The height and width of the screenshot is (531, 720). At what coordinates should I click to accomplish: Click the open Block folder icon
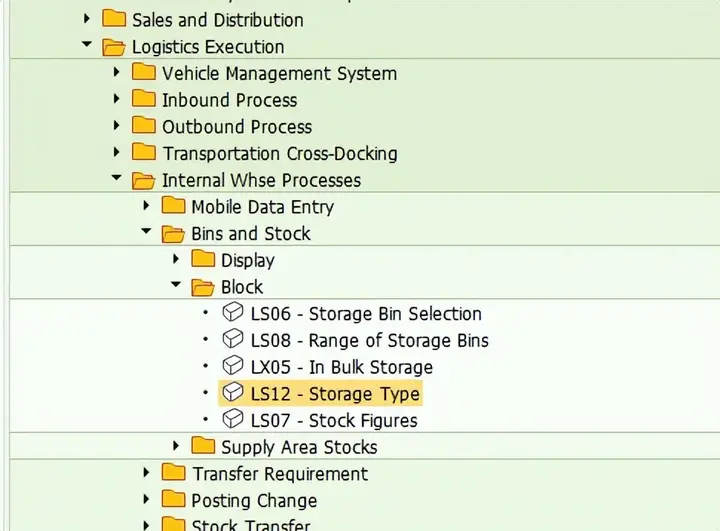pyautogui.click(x=204, y=287)
